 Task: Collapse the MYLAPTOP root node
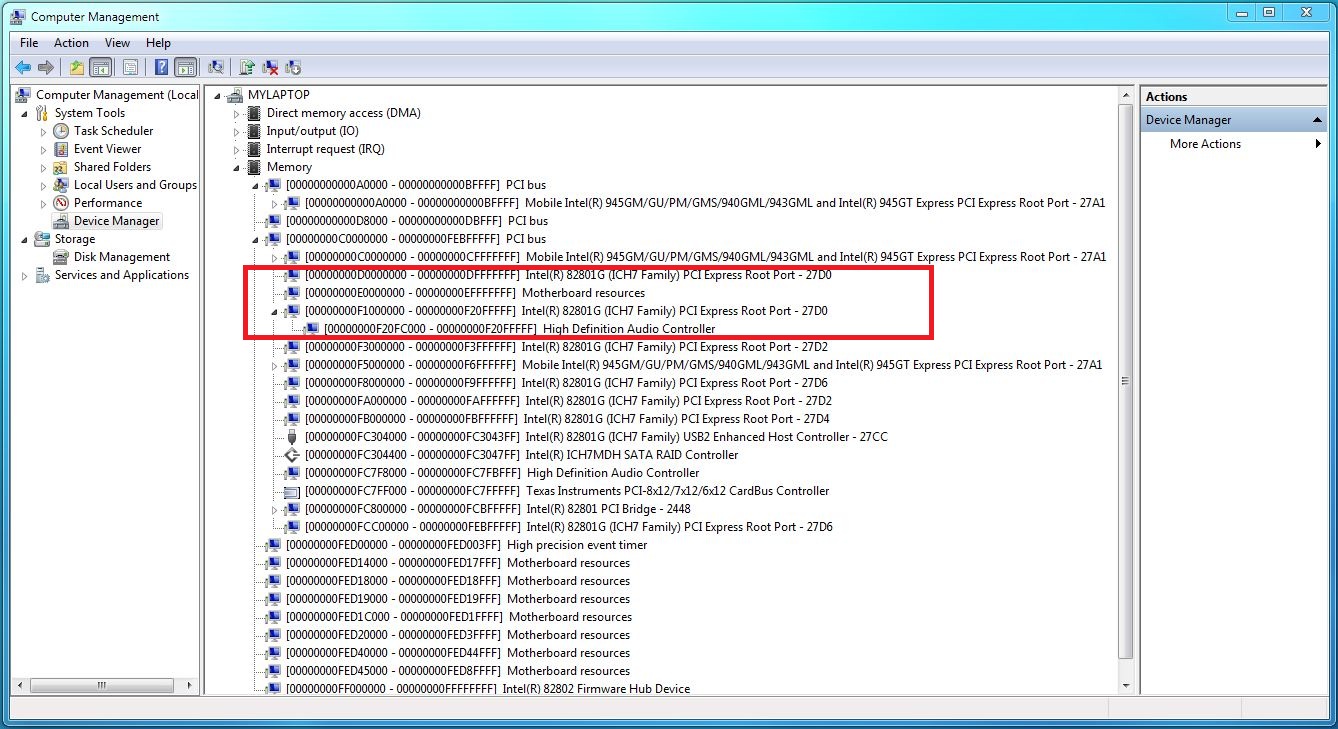(218, 95)
